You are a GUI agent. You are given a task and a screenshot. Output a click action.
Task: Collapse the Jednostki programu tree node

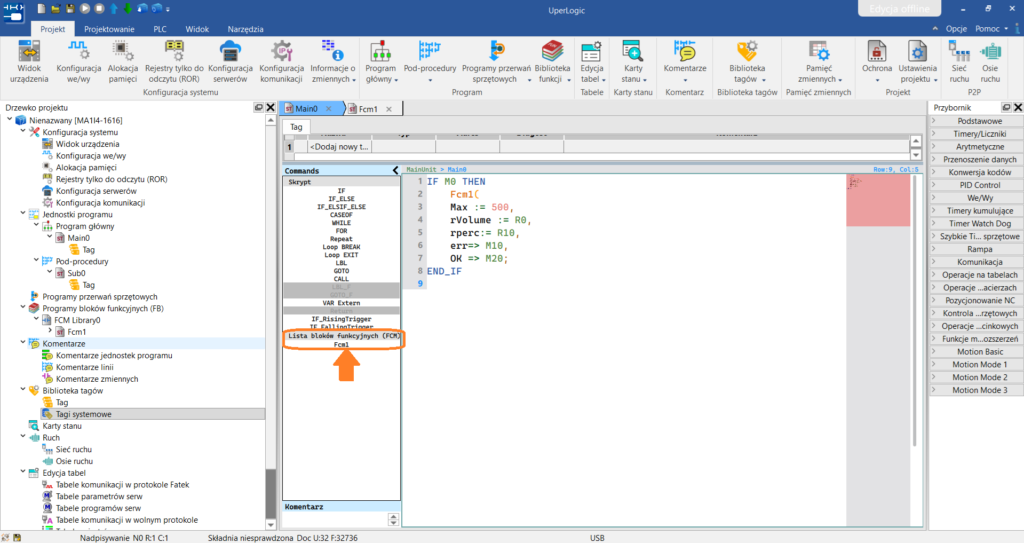(23, 214)
